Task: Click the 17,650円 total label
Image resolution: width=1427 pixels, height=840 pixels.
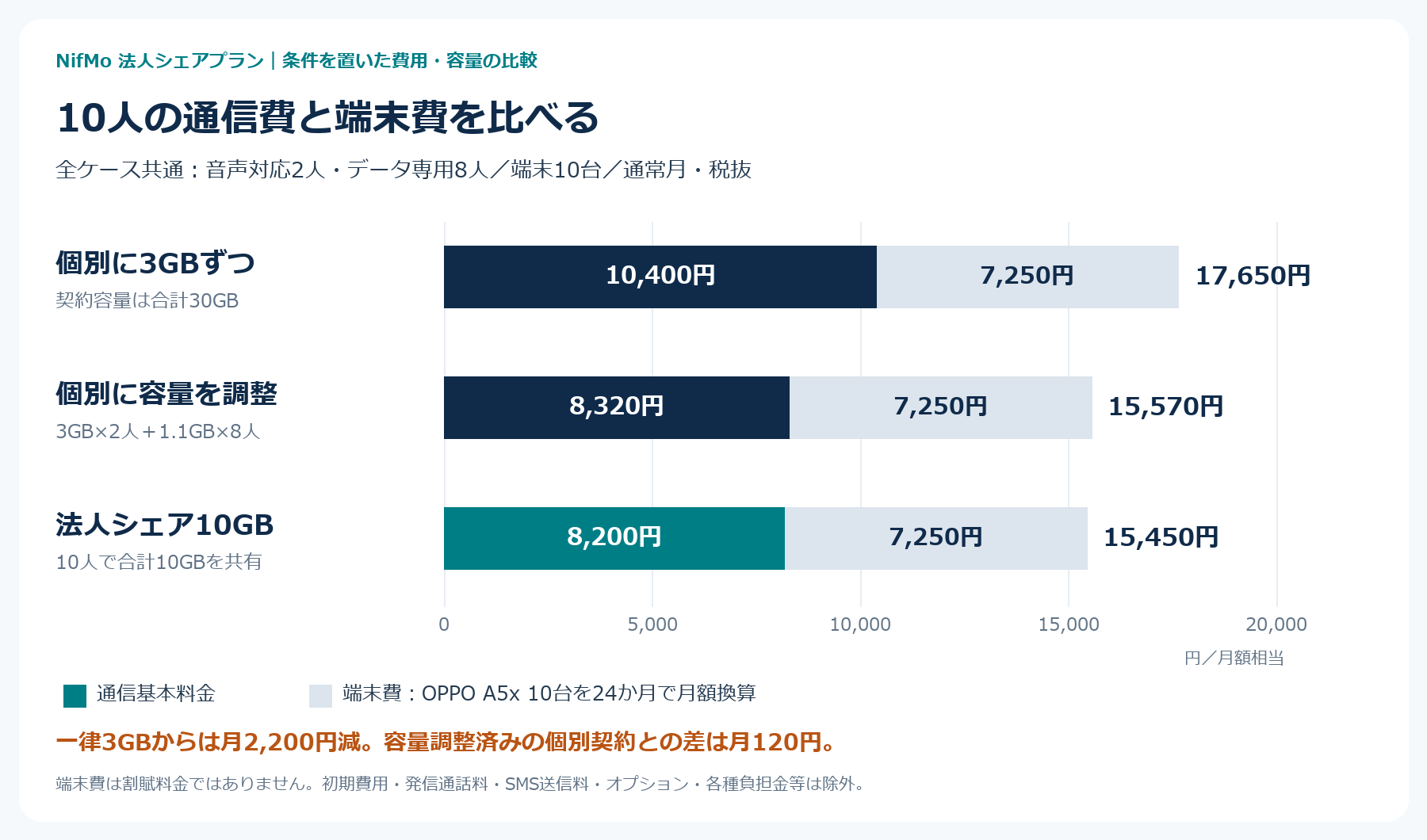Action: point(1253,276)
